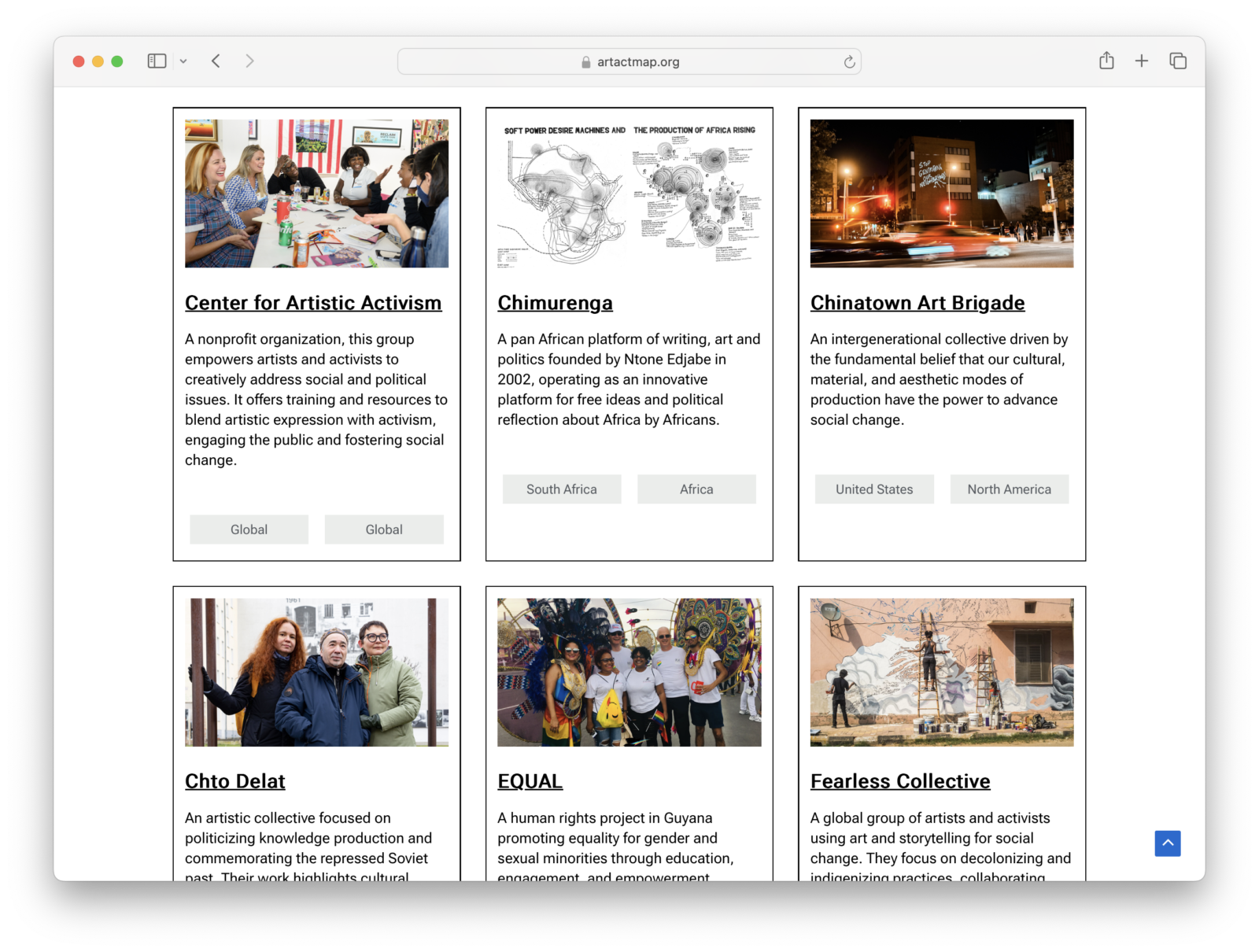Click the EQUAL carnival group photo
The height and width of the screenshot is (952, 1259).
pyautogui.click(x=629, y=673)
